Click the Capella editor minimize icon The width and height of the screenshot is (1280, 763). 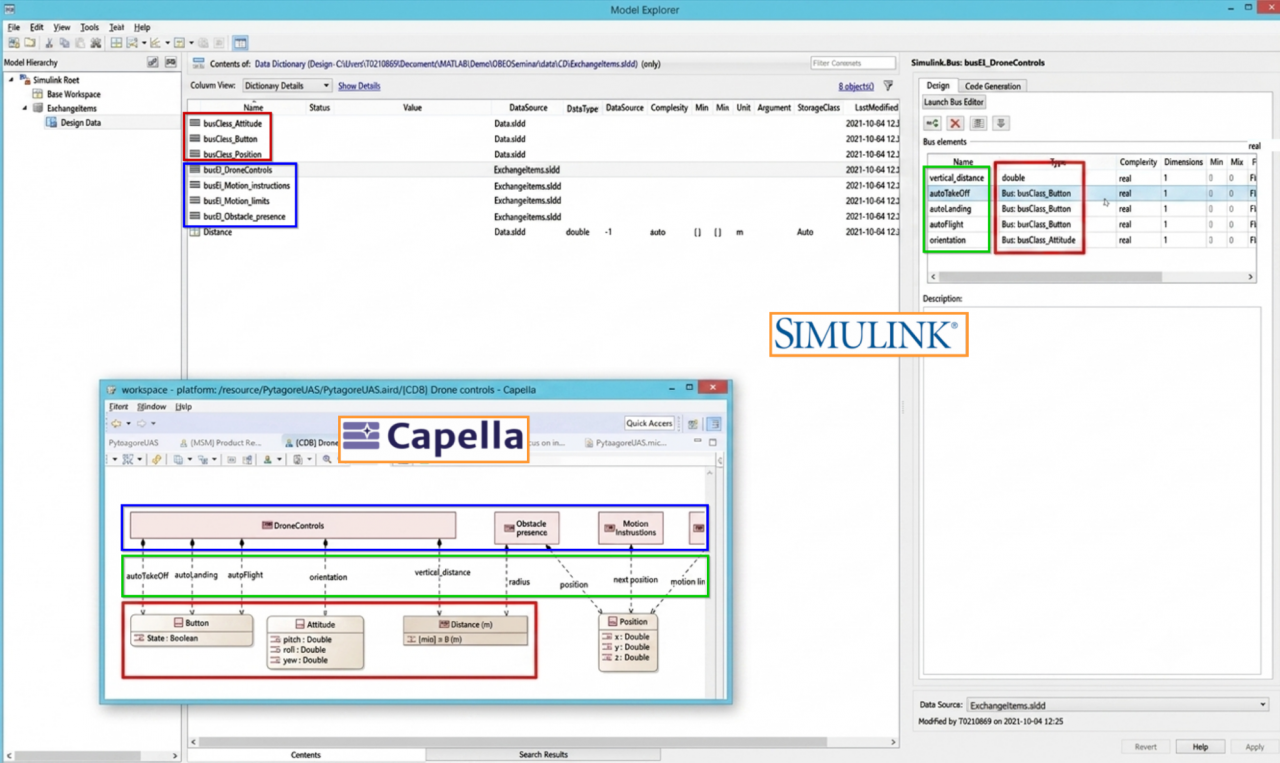697,442
